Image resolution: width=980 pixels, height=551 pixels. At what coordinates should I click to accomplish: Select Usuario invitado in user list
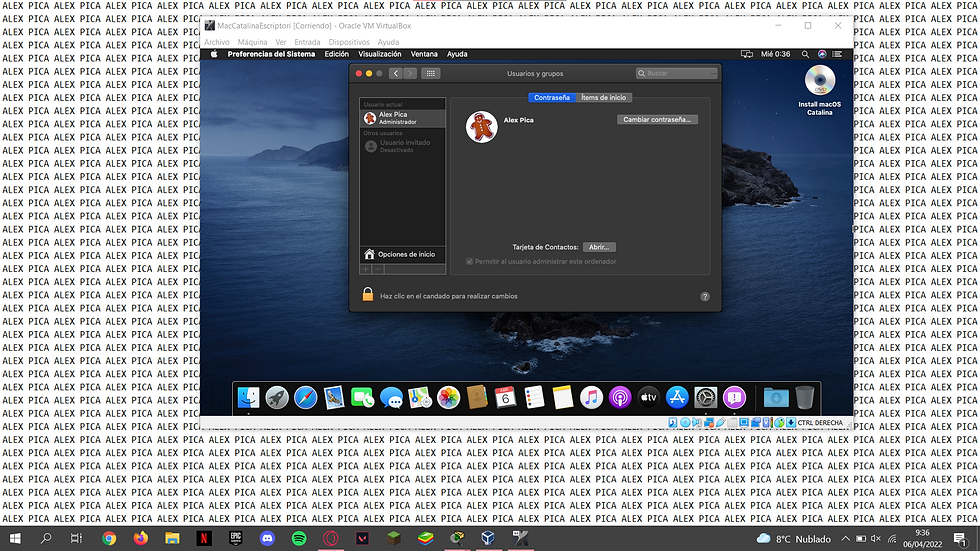[x=402, y=146]
